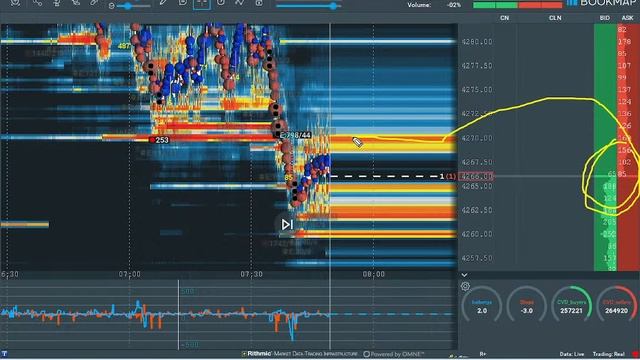Viewport: 640px width, 360px height.
Task: Click the 6:30 time axis label
Action: coord(10,274)
